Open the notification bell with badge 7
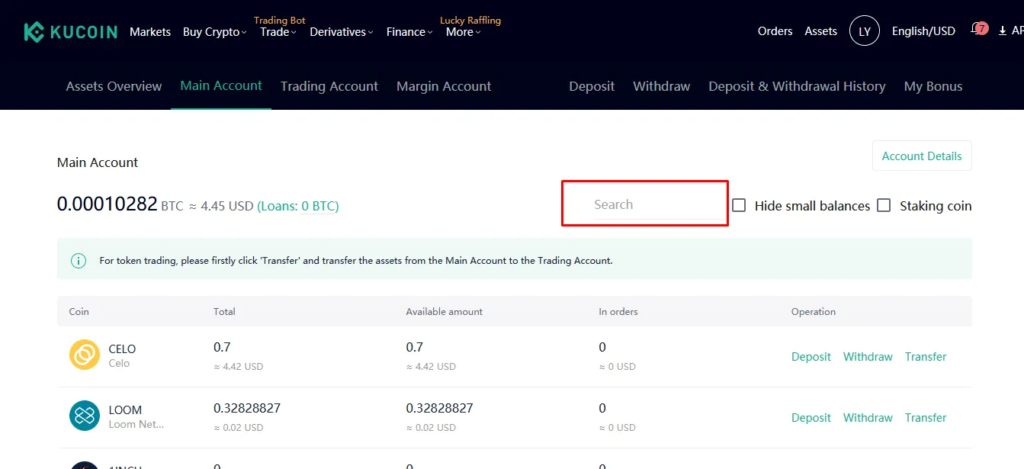 980,29
